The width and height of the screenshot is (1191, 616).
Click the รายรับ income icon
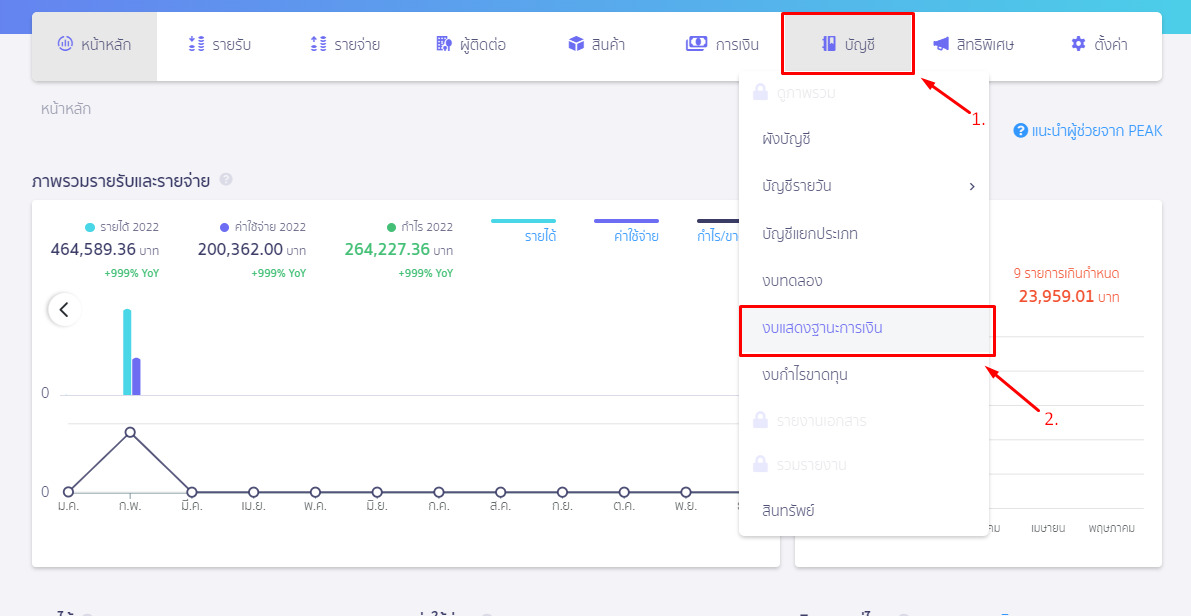point(197,44)
